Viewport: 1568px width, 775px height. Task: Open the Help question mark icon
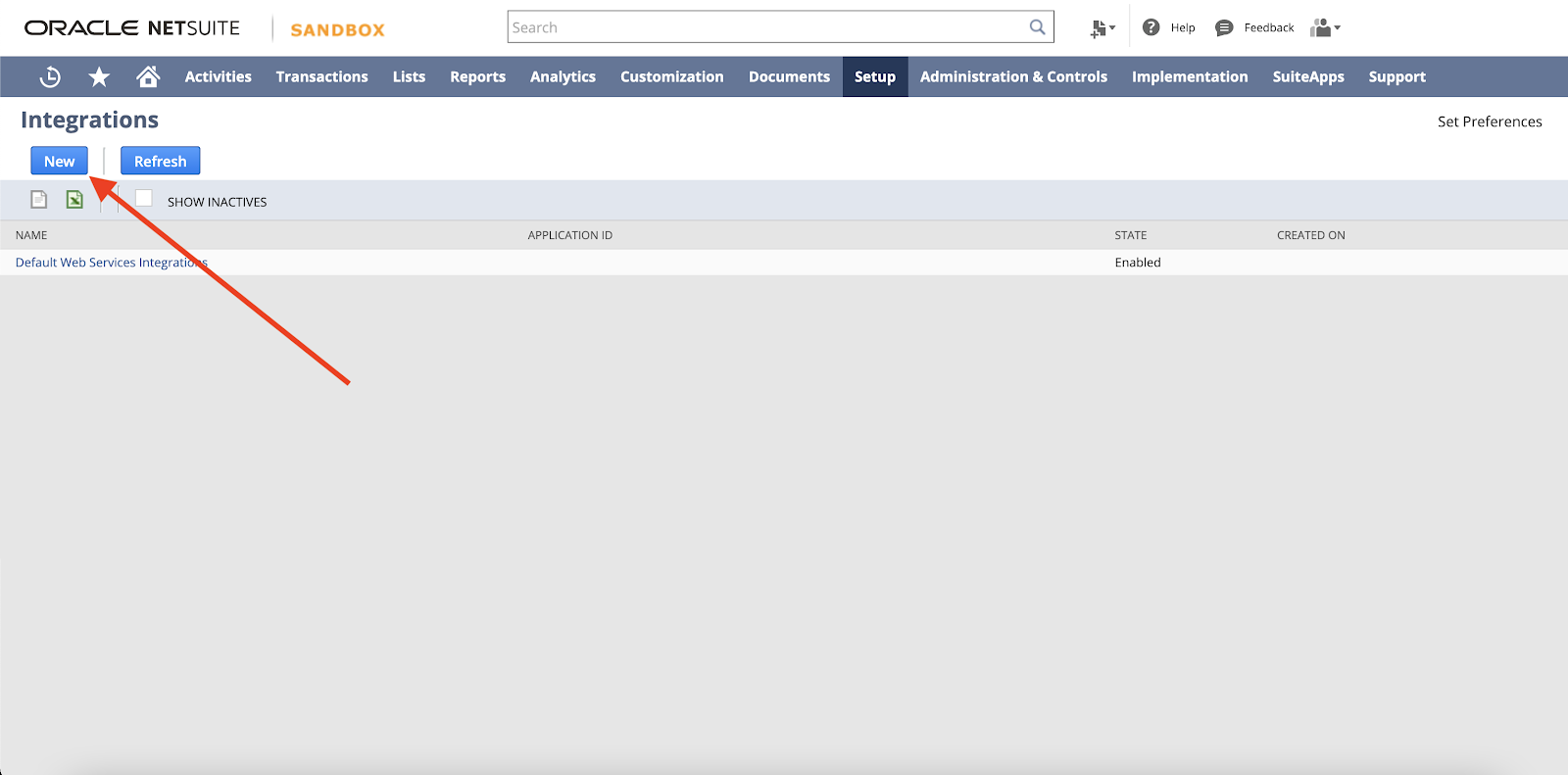point(1151,27)
